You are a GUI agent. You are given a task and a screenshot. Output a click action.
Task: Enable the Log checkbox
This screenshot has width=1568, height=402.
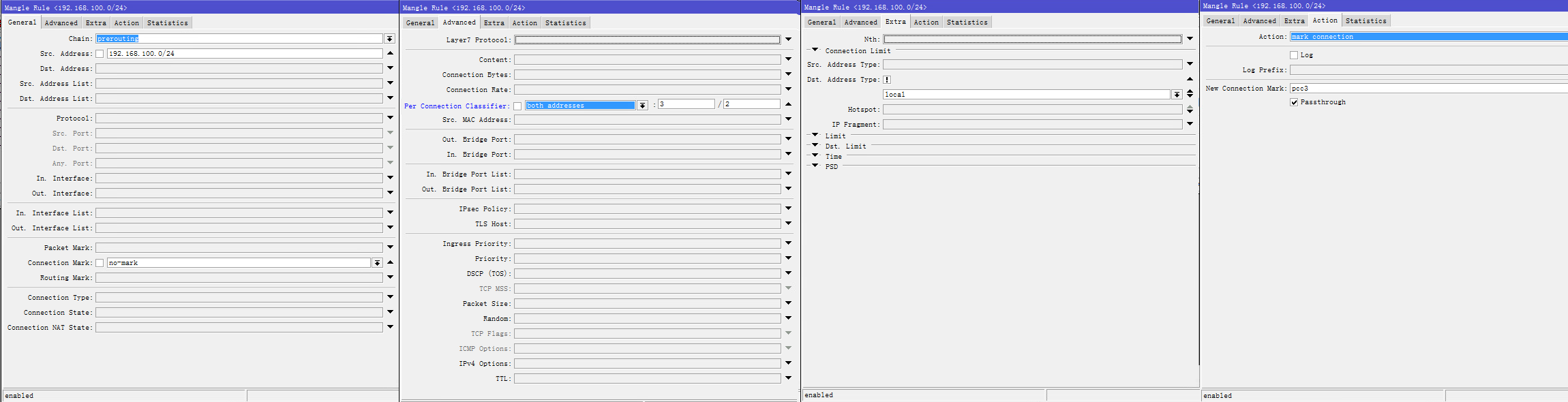tap(1294, 55)
